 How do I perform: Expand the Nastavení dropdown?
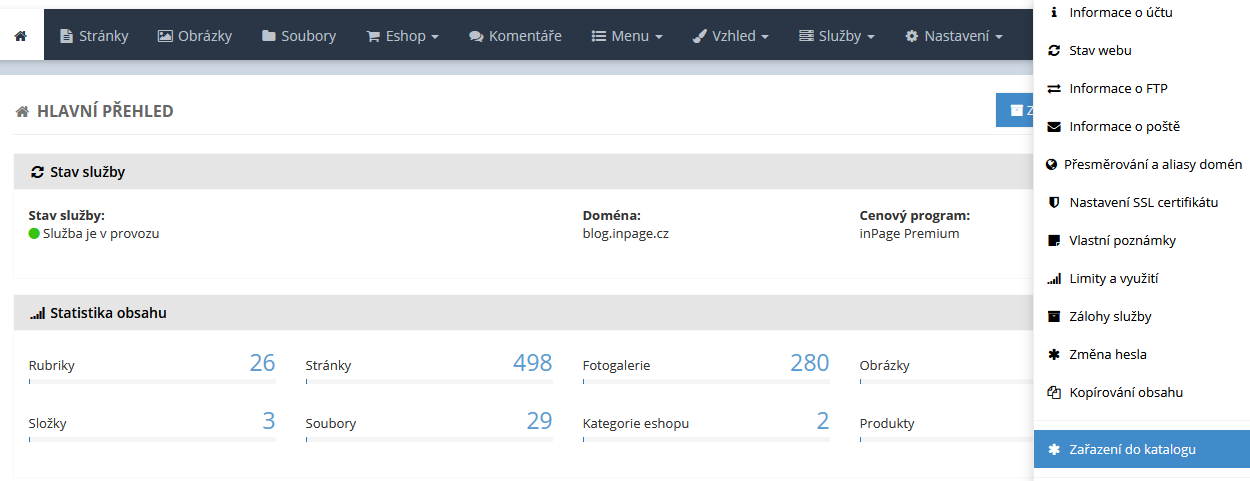coord(953,36)
